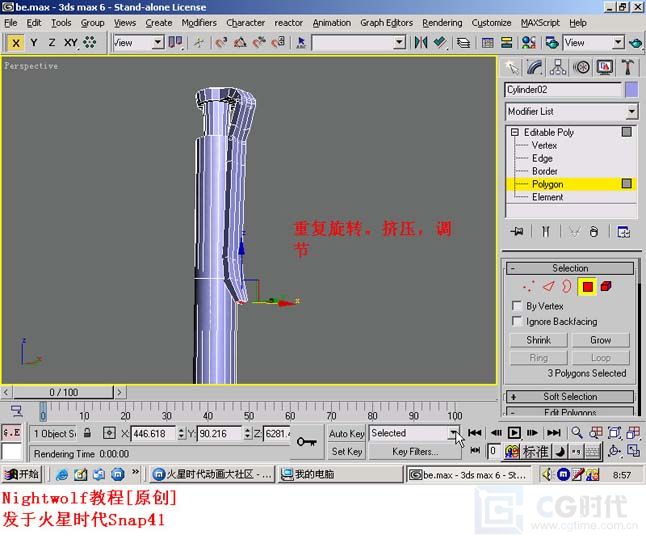Open Render Scene dialog icon
646x539 pixels.
552,43
